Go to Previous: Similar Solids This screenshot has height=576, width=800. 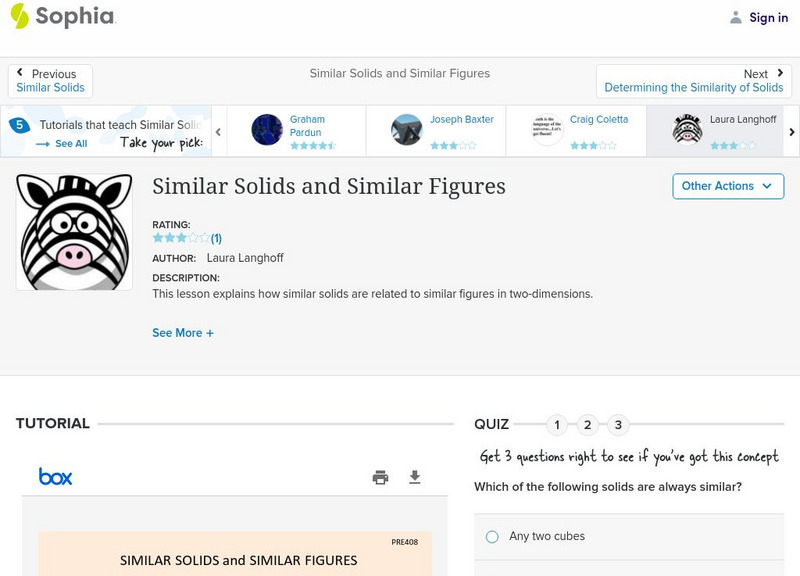[x=50, y=81]
